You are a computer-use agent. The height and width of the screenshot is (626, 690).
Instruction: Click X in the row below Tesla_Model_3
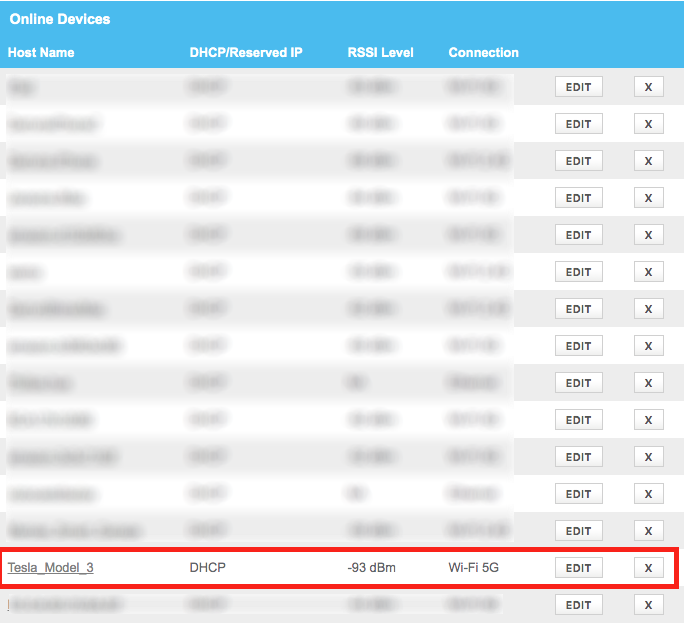648,605
